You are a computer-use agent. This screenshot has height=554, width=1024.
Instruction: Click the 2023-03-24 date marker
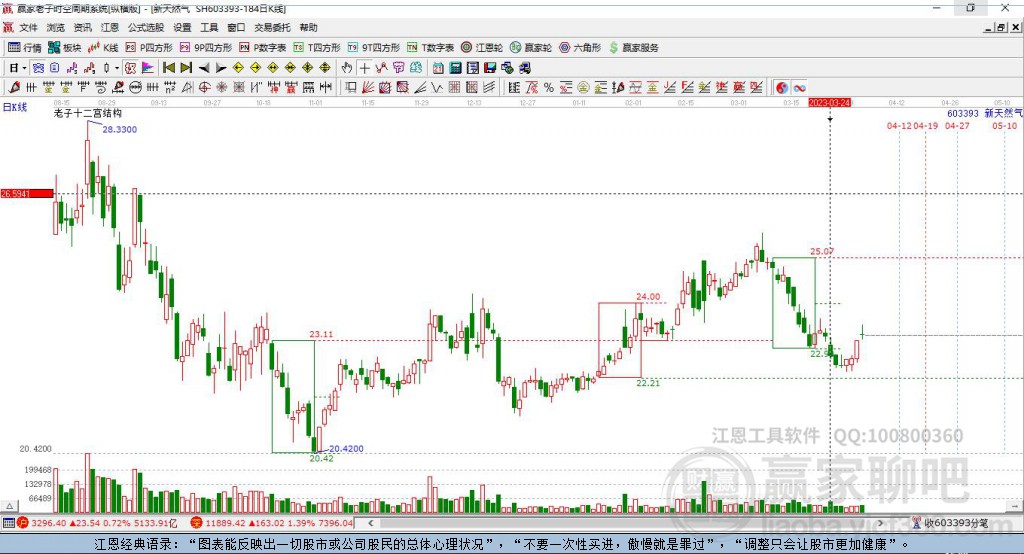(x=829, y=103)
